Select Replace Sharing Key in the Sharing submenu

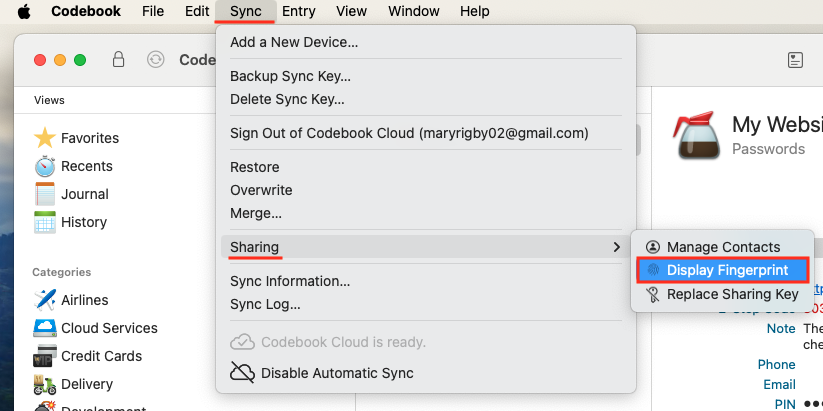click(x=722, y=294)
